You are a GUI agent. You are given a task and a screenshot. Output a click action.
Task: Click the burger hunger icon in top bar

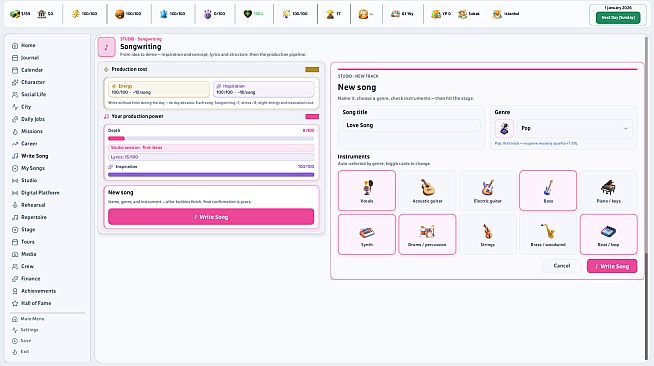(119, 14)
